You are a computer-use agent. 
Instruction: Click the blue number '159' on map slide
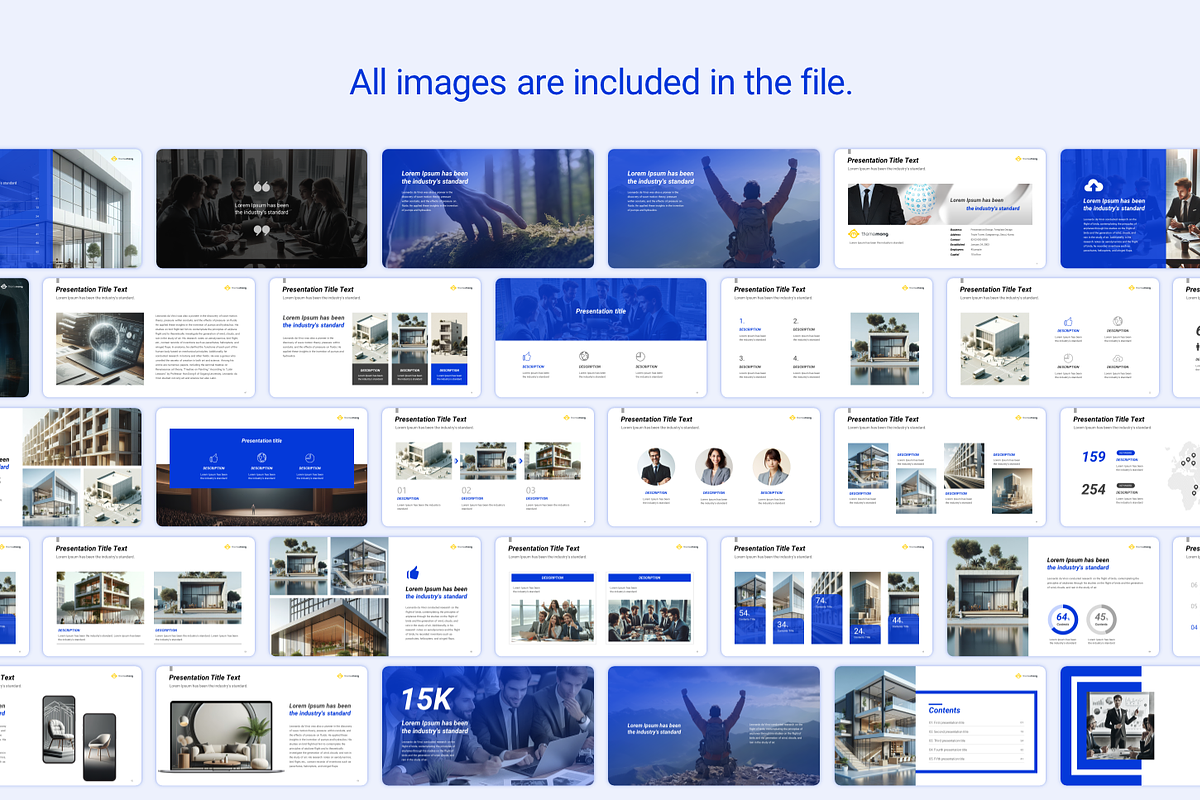tap(1094, 457)
